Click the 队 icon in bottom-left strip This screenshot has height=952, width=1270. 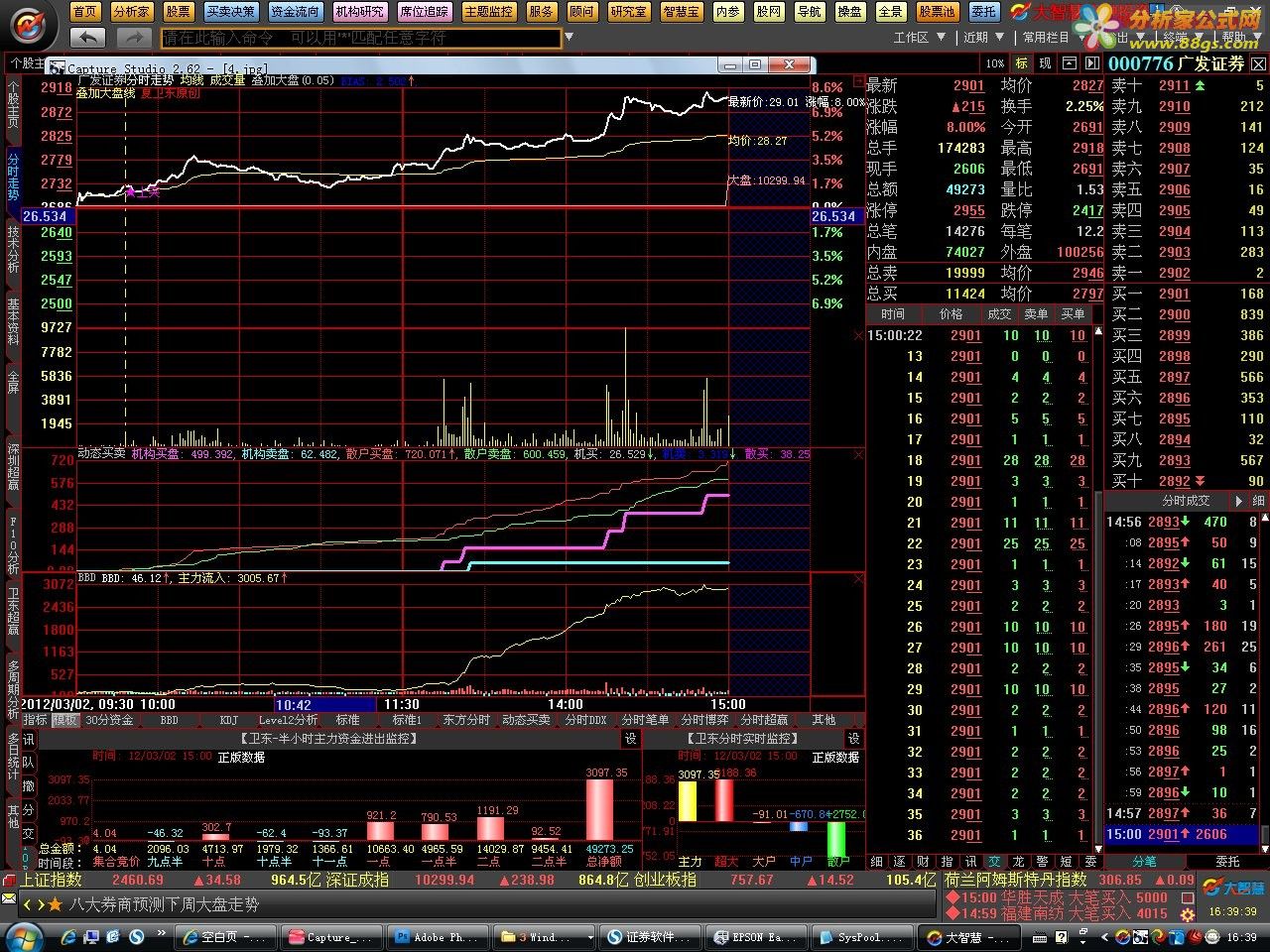click(x=28, y=763)
